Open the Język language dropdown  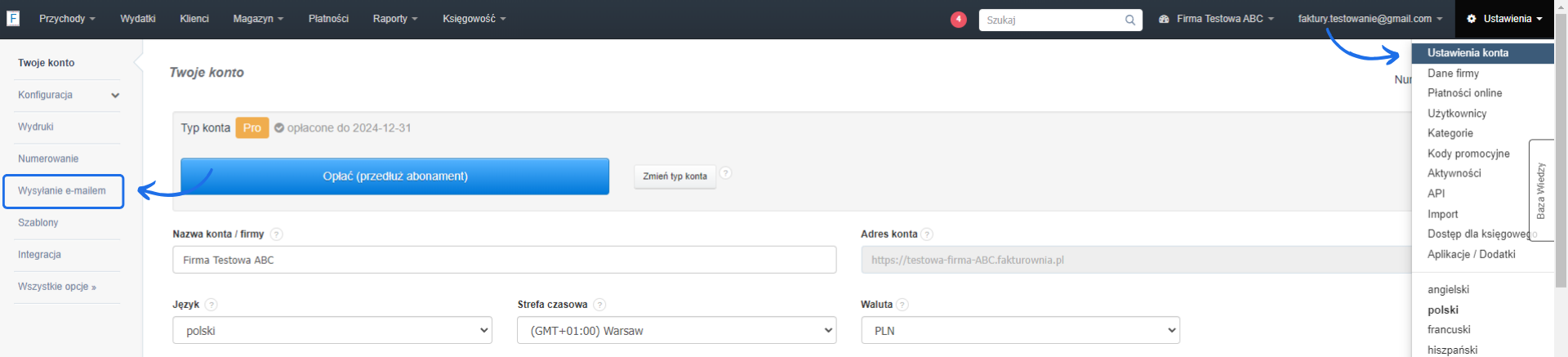click(x=332, y=331)
